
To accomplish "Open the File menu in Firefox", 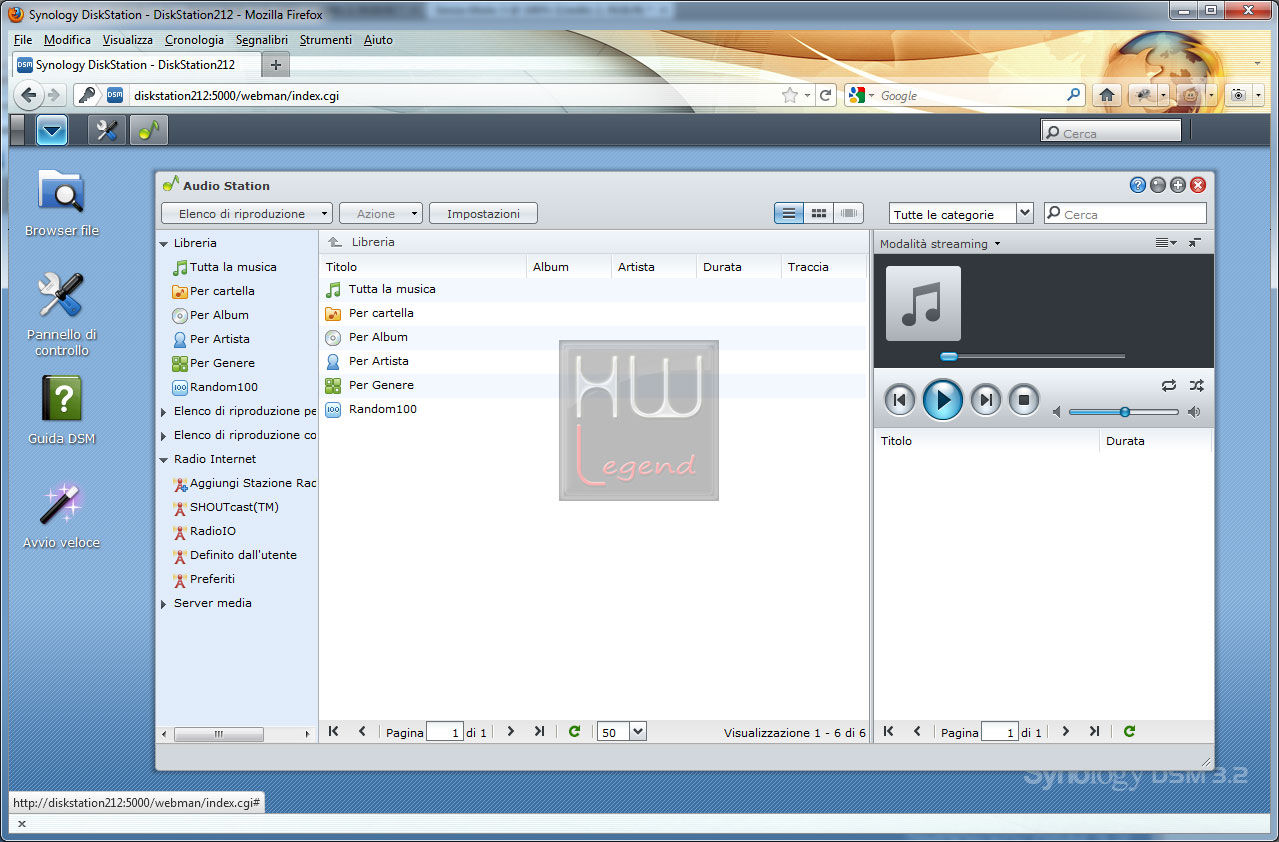I will (23, 40).
